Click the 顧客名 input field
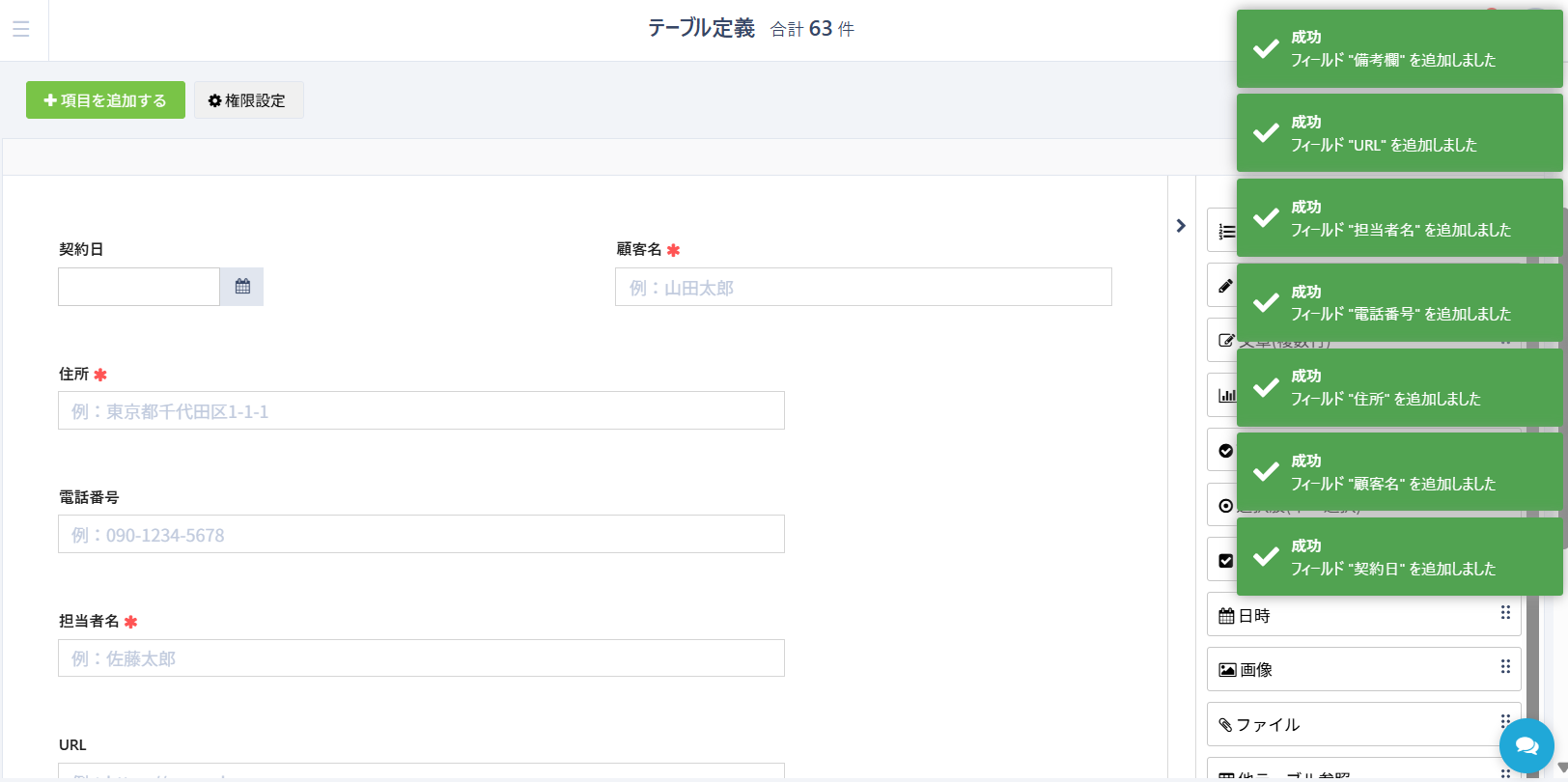 [x=862, y=288]
